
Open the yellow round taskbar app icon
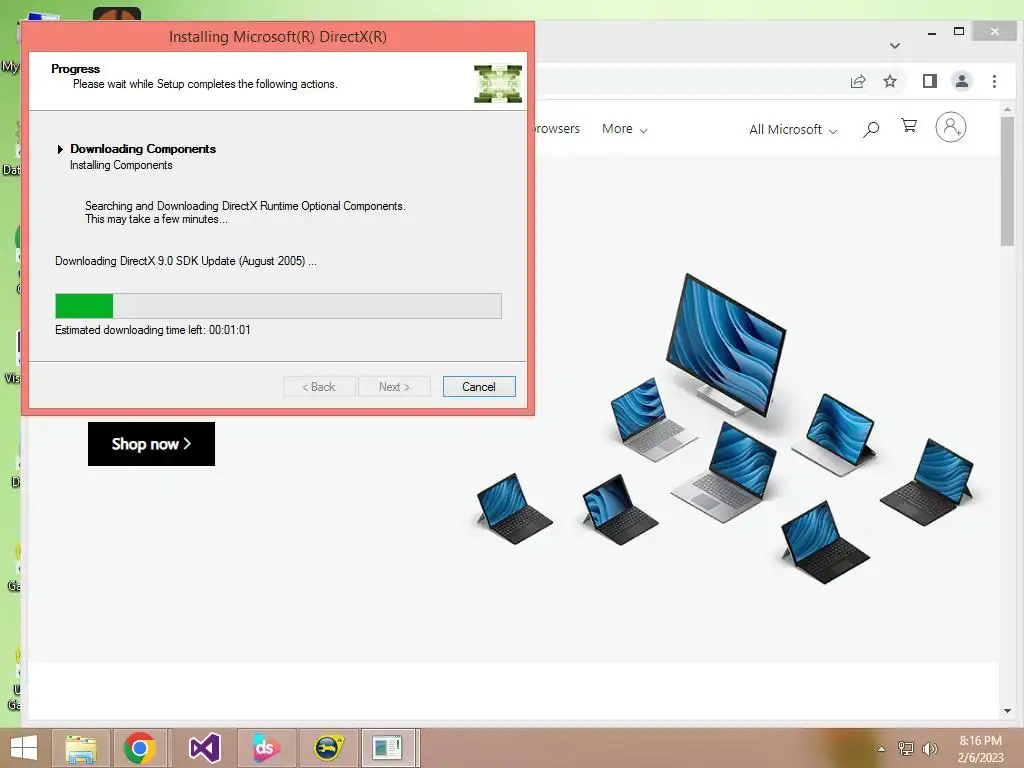click(x=328, y=748)
